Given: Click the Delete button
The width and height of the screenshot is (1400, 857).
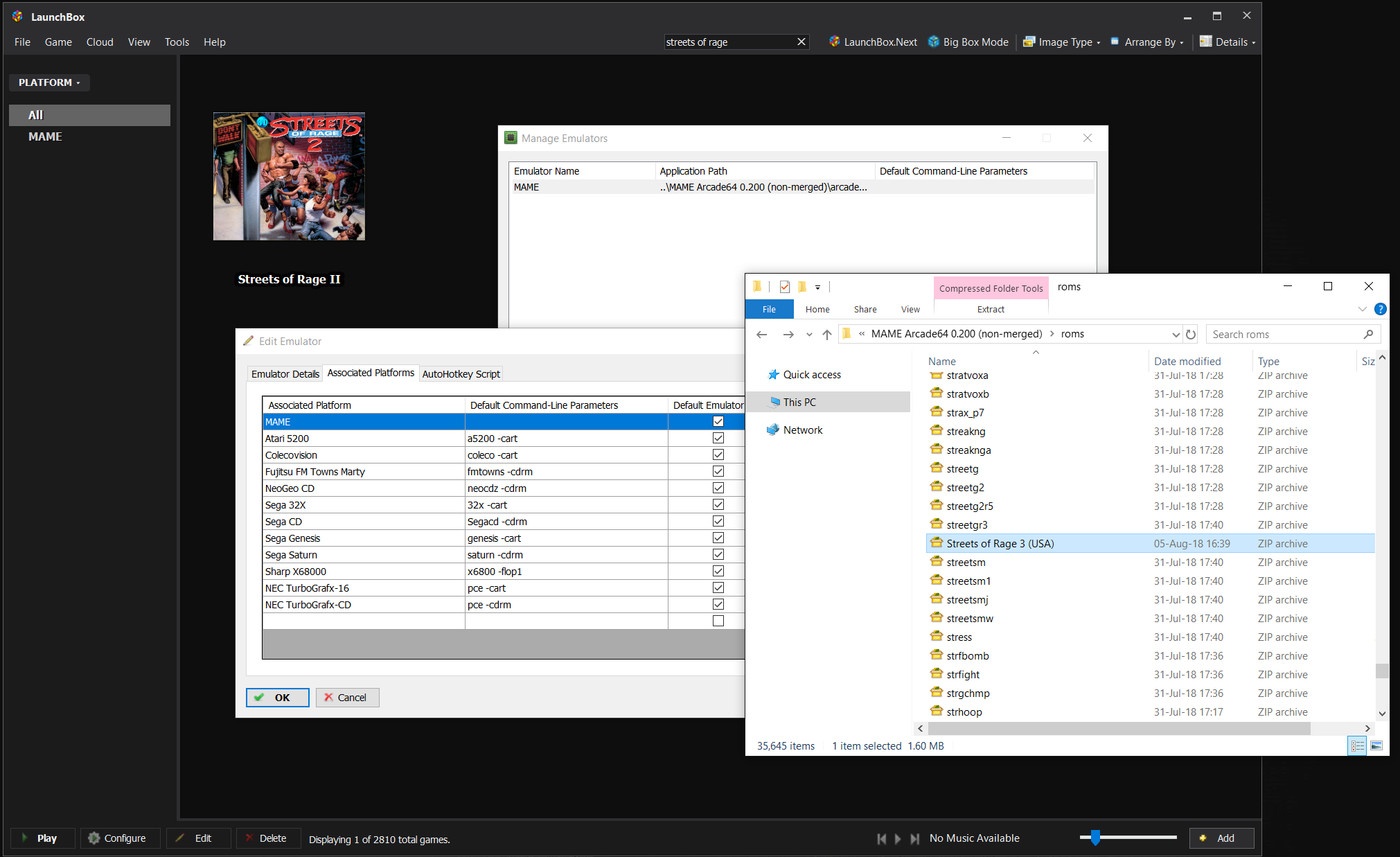Looking at the screenshot, I should coord(268,838).
